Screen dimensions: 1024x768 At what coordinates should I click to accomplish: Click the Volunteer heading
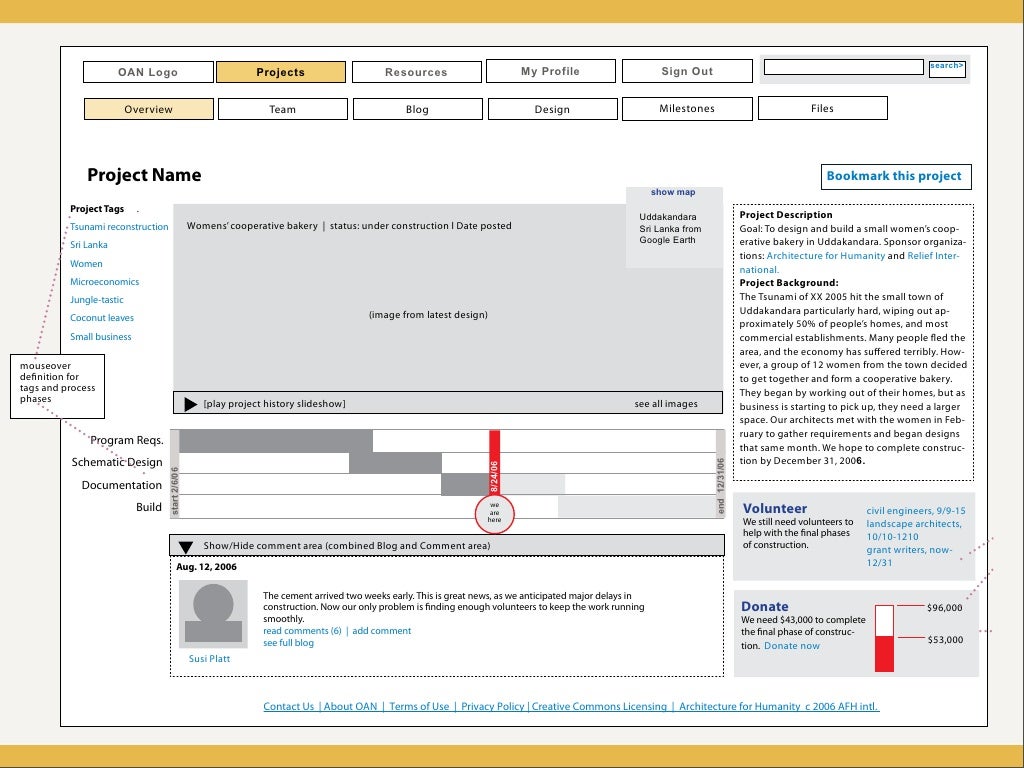775,509
